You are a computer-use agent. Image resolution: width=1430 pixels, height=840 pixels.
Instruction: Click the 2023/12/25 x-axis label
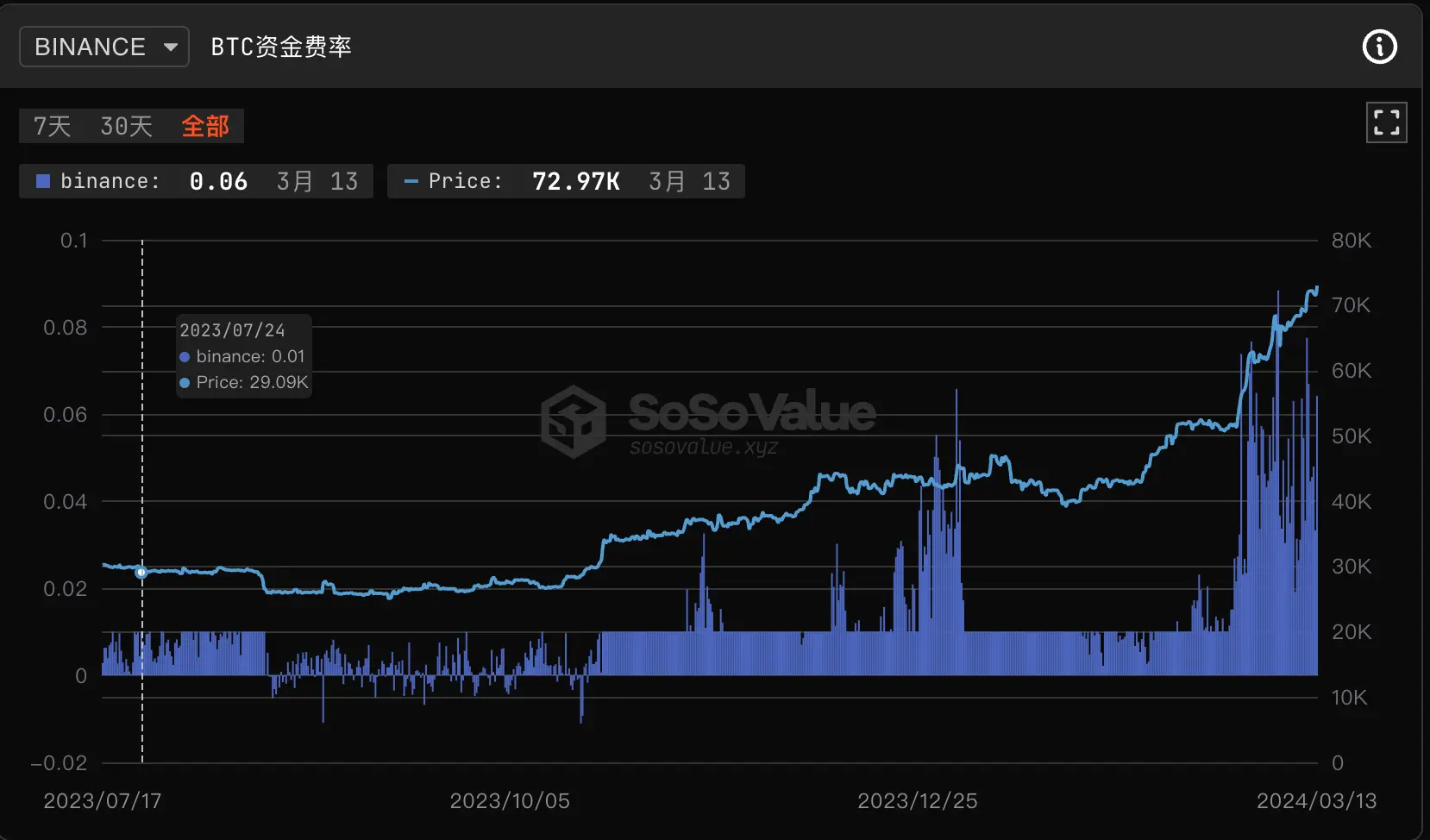pyautogui.click(x=917, y=800)
